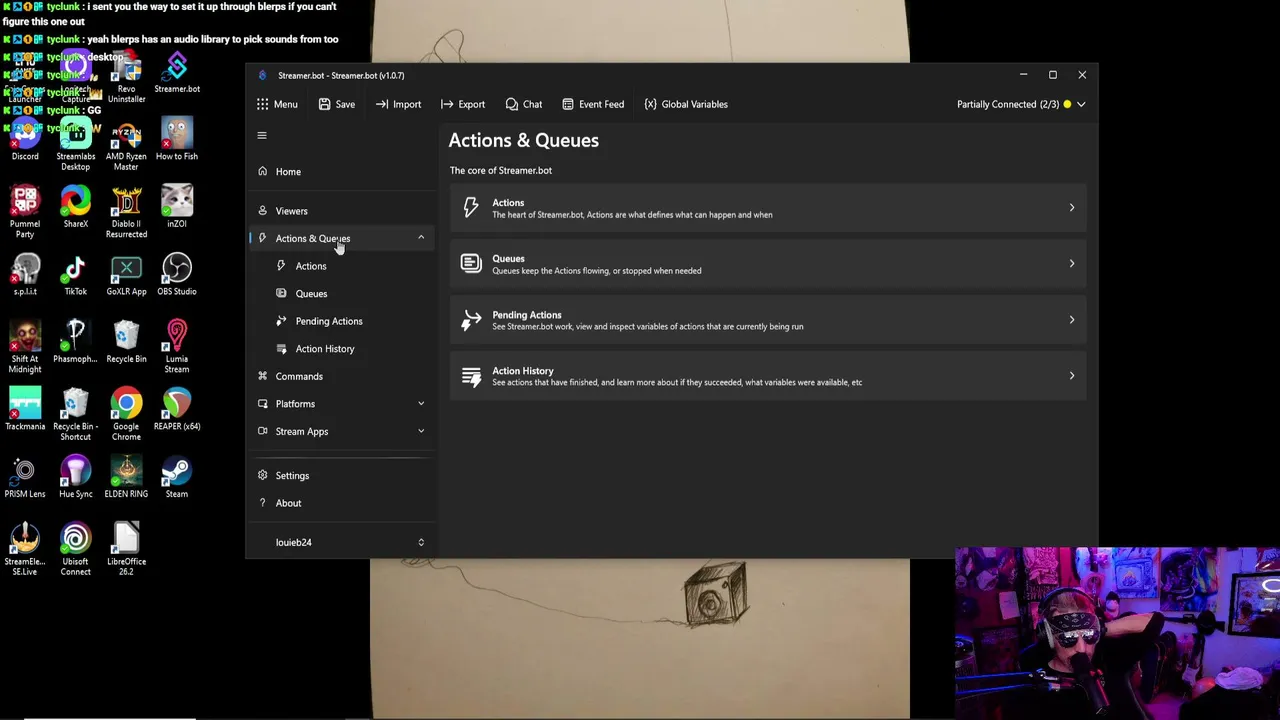The image size is (1280, 720).
Task: Click the Action History card title
Action: [523, 371]
